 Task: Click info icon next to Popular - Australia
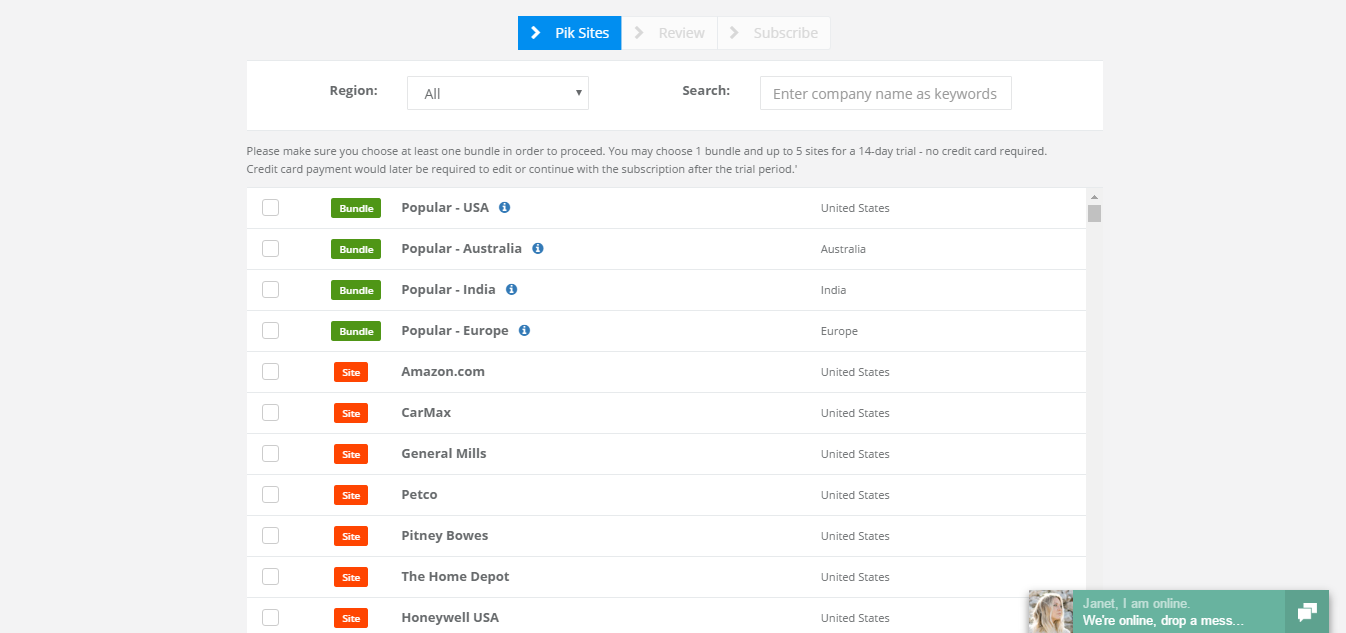537,248
